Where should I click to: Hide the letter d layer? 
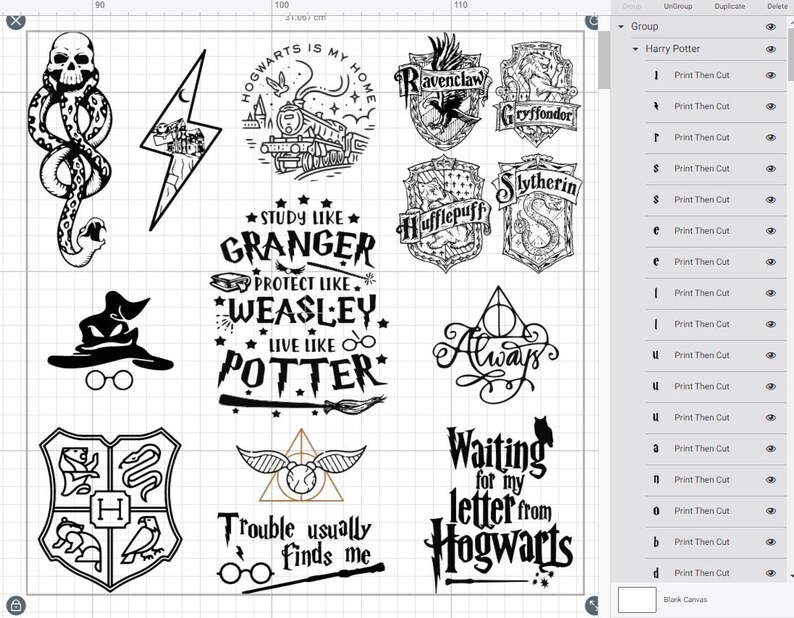(771, 573)
